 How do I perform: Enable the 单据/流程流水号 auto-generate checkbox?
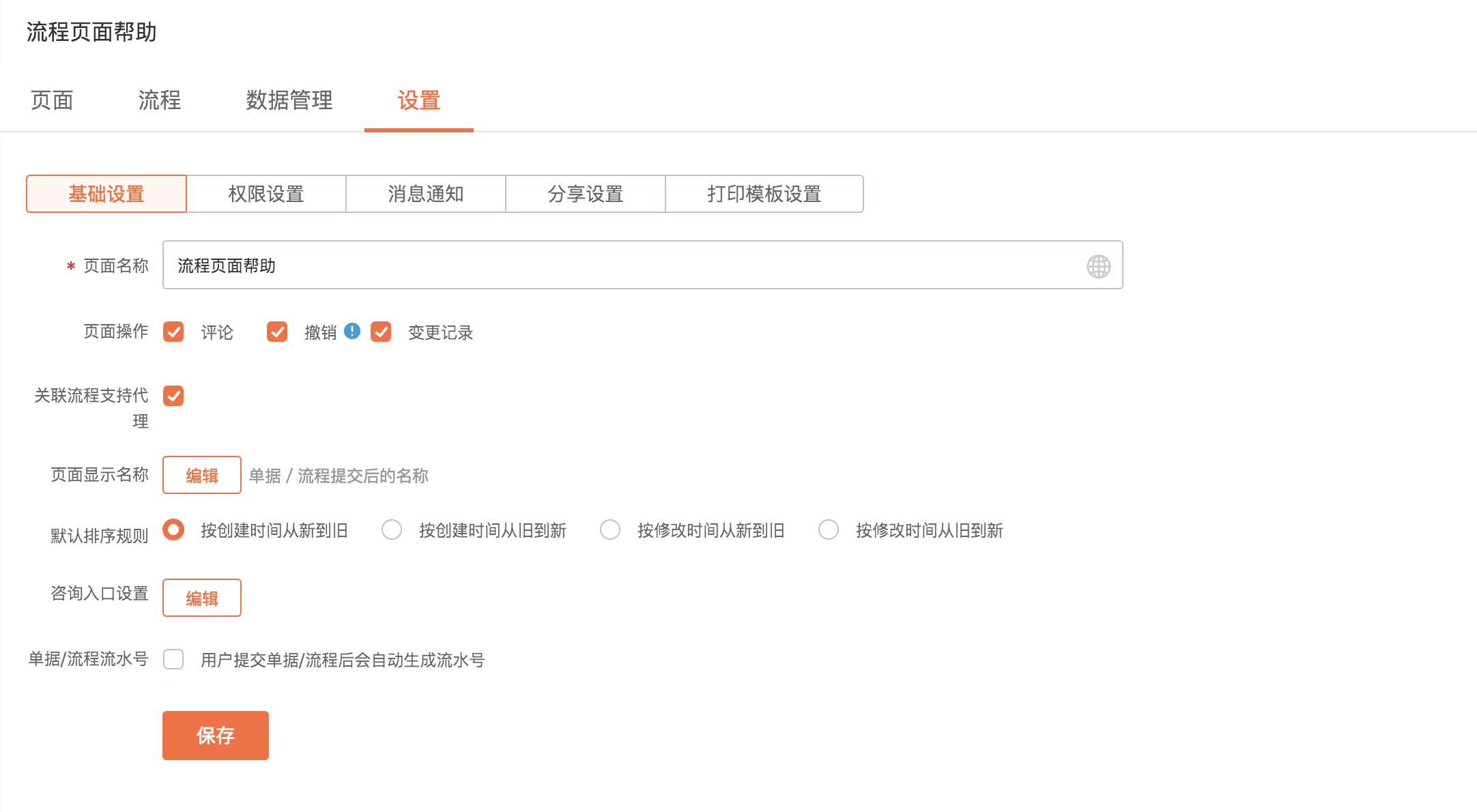click(173, 659)
